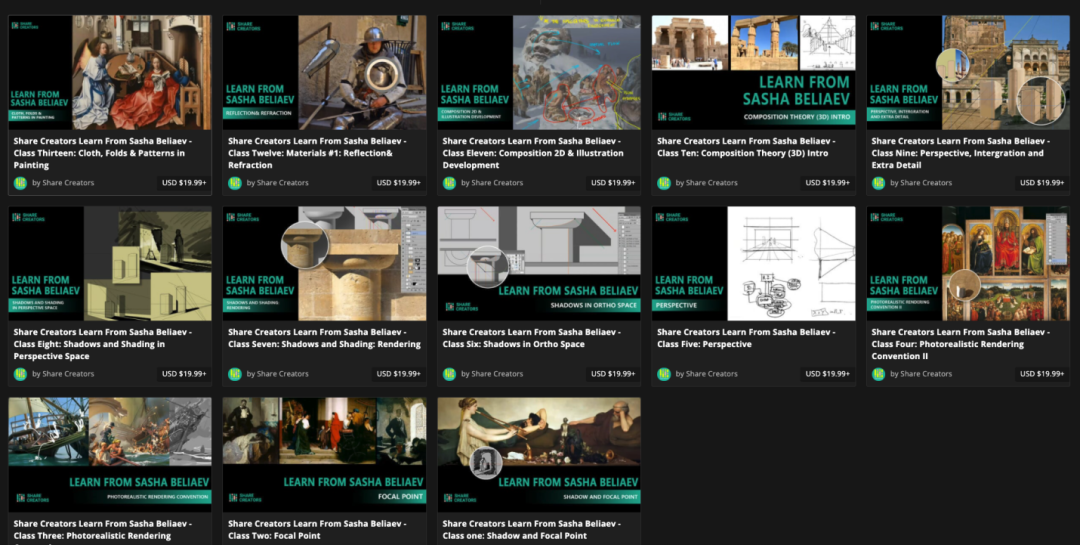This screenshot has height=545, width=1080.
Task: Click the Class Six: Shadows in Ortho Space title
Action: [x=531, y=338]
